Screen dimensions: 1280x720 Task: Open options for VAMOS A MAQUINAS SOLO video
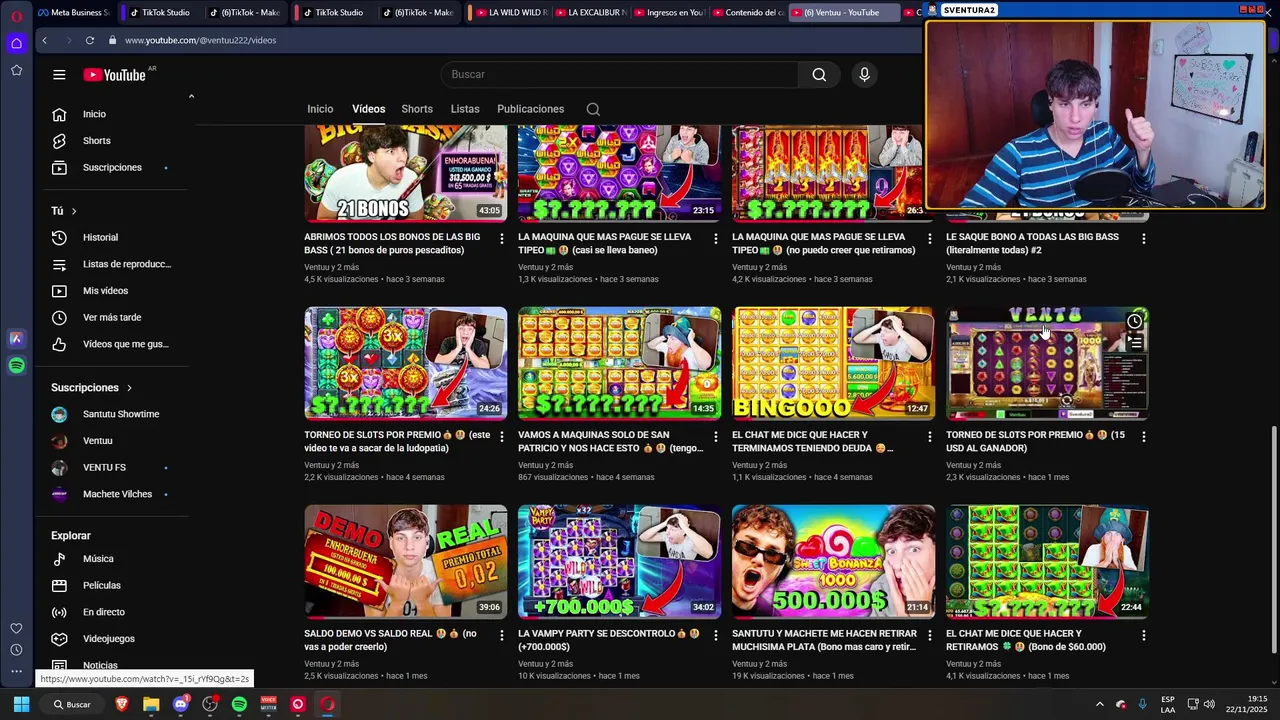pos(715,437)
